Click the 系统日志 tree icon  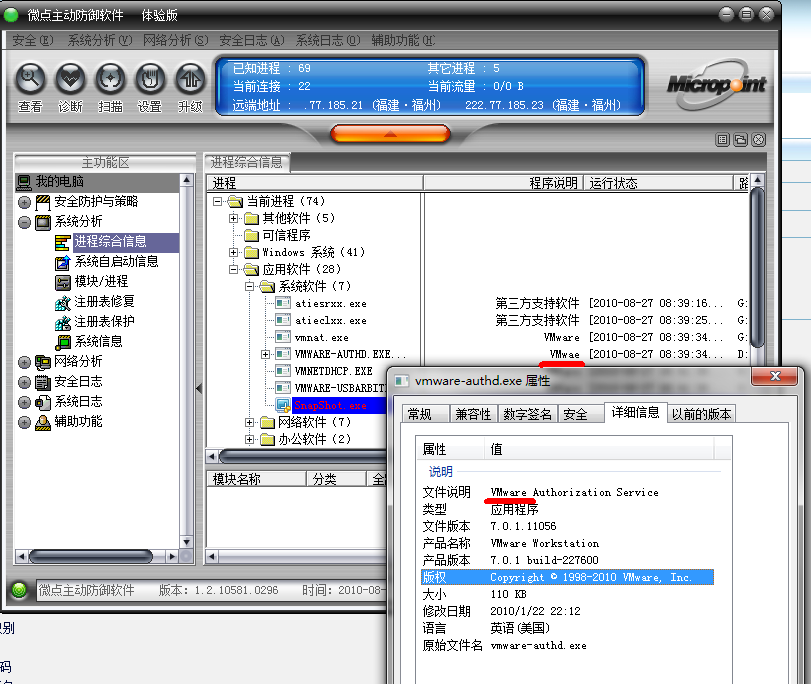[43, 402]
